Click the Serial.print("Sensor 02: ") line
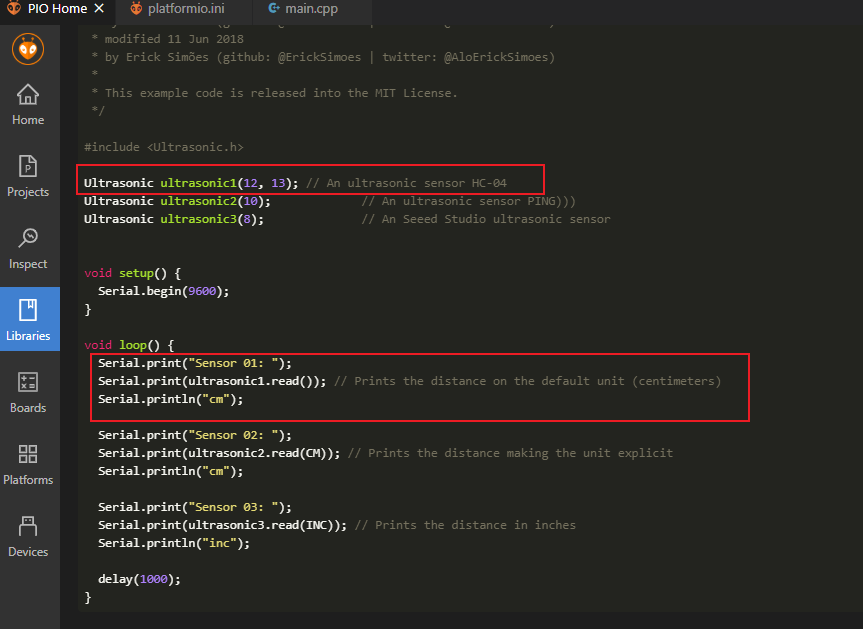Screen dimensions: 863x629 click(195, 435)
